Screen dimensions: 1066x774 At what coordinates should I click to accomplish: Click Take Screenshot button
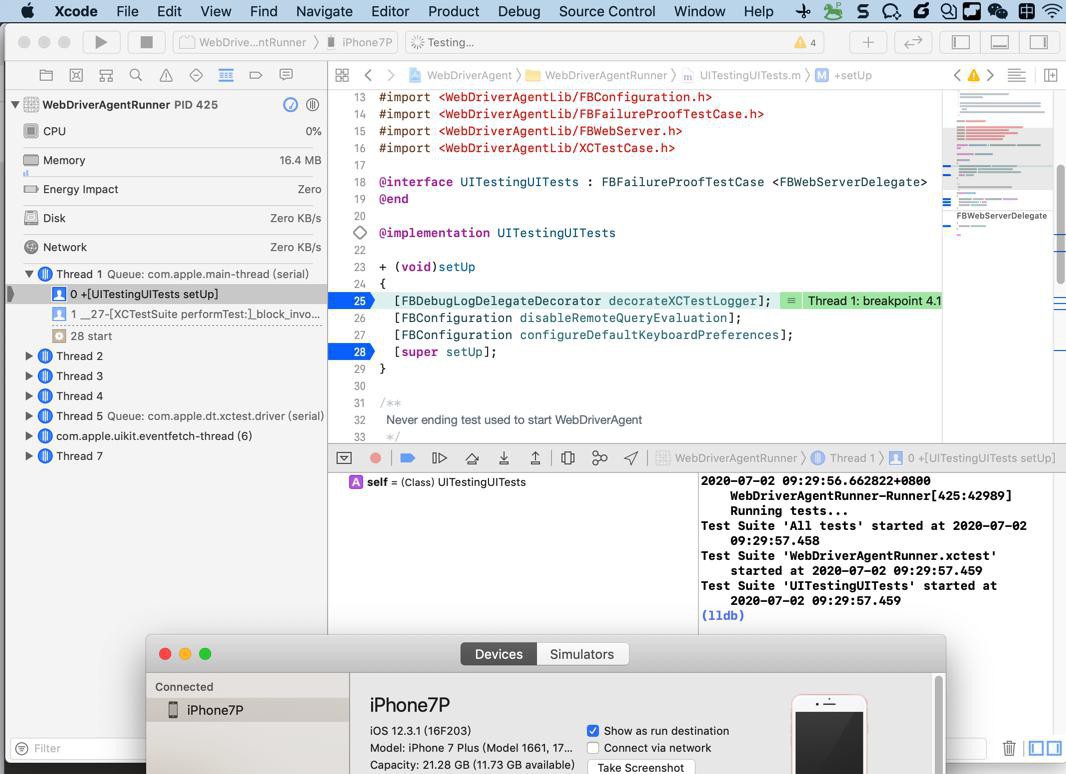pos(640,767)
